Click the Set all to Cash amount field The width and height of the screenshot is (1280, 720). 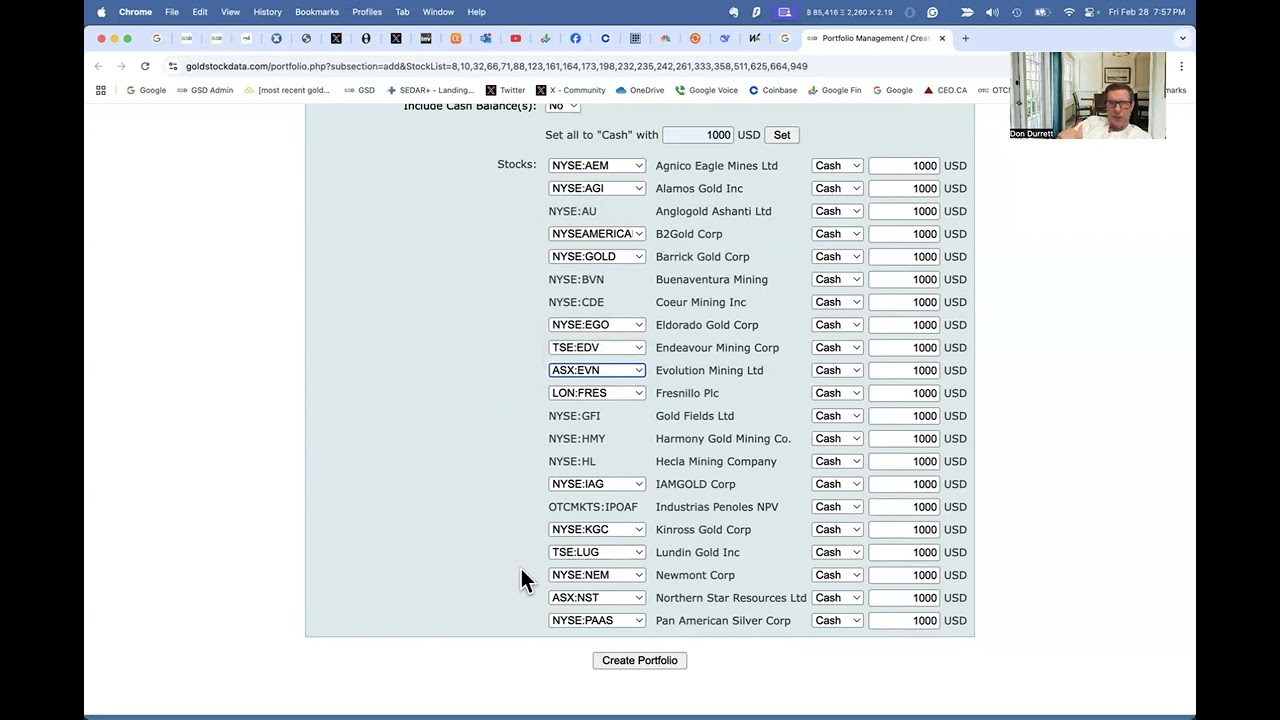(x=698, y=135)
